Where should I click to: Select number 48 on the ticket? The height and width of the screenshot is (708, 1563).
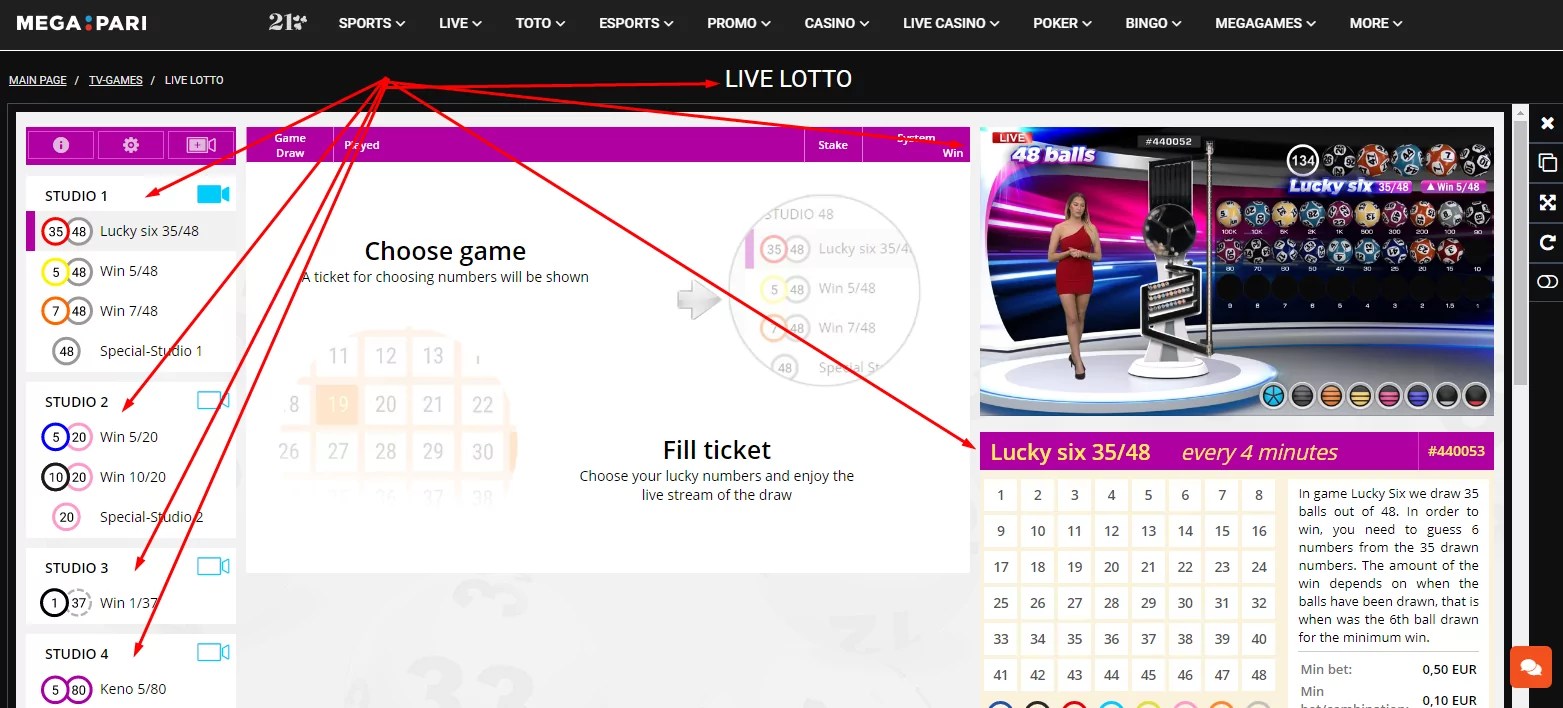click(x=1259, y=675)
